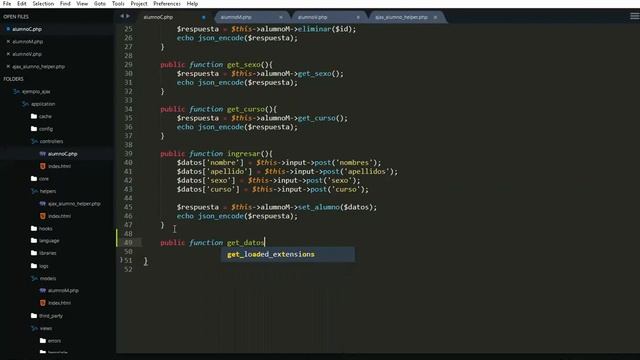Screen dimensions: 640x360
Task: Close the alumnoM.php tab
Action: [281, 17]
